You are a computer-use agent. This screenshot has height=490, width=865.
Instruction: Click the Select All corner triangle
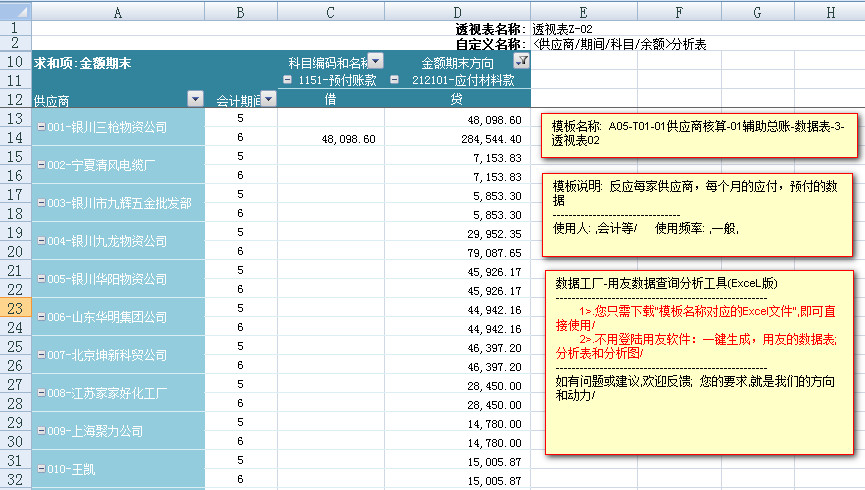(15, 11)
